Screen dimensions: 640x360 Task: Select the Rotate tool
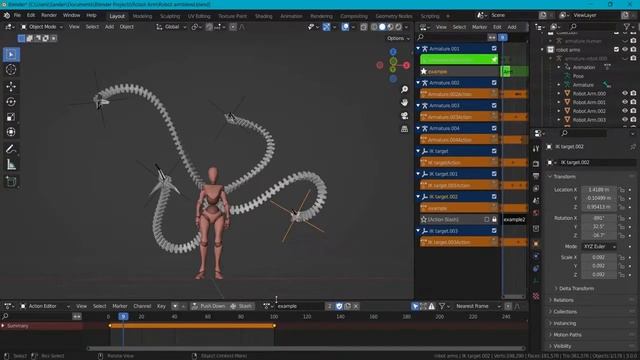point(11,102)
